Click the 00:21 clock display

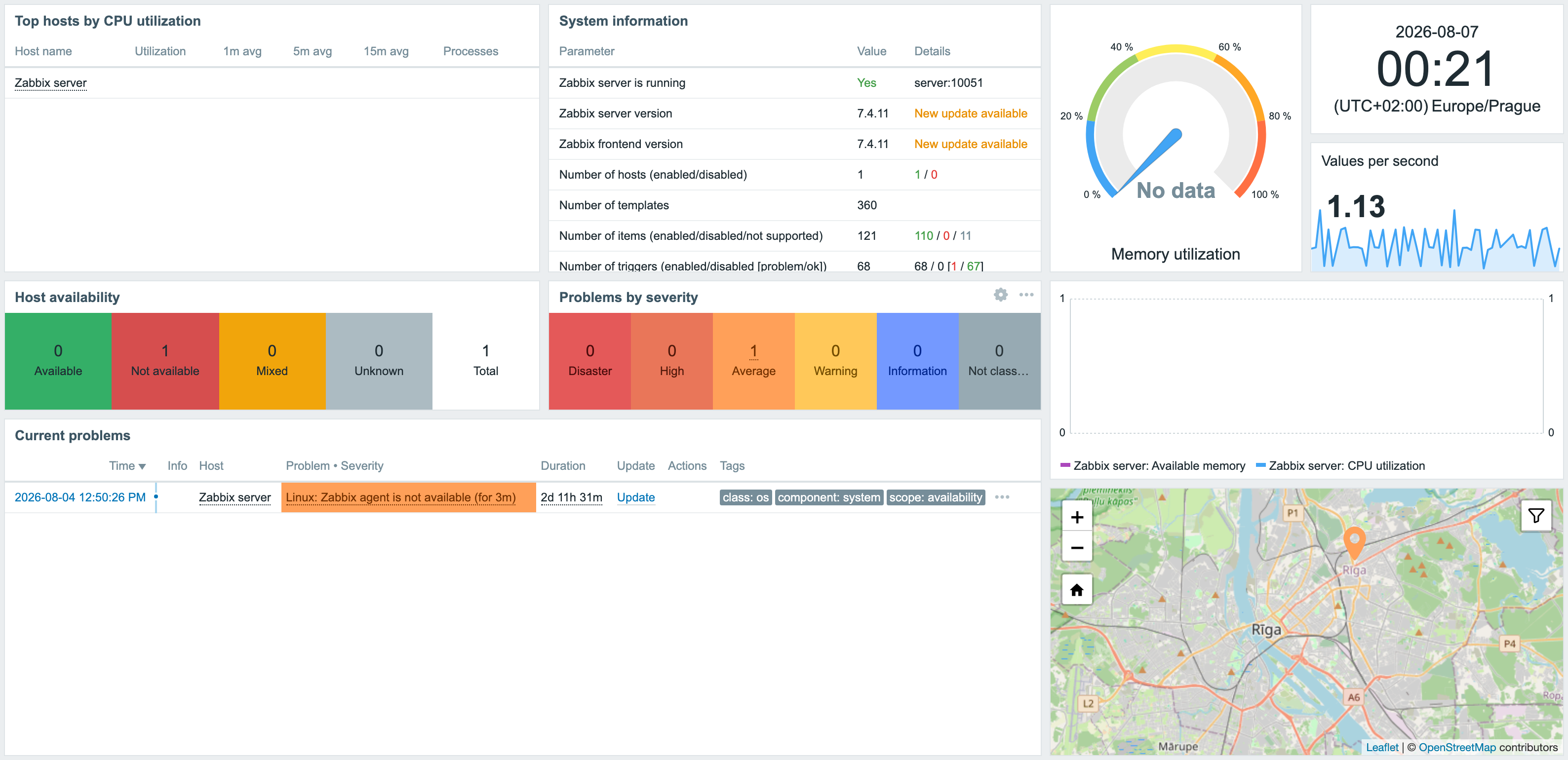(x=1436, y=69)
